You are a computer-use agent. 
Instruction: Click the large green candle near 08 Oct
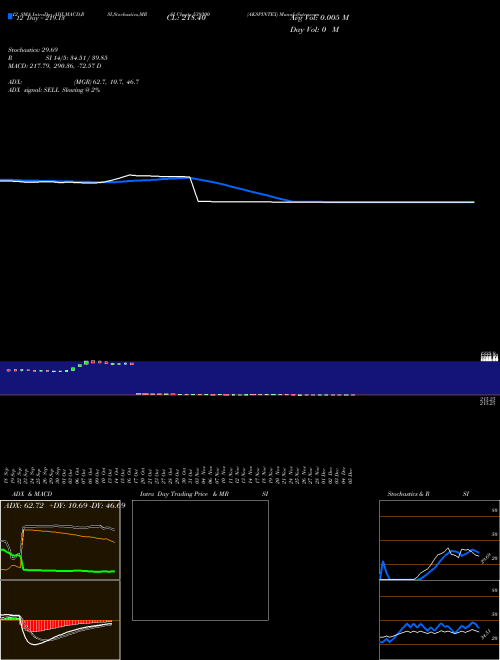(x=86, y=362)
